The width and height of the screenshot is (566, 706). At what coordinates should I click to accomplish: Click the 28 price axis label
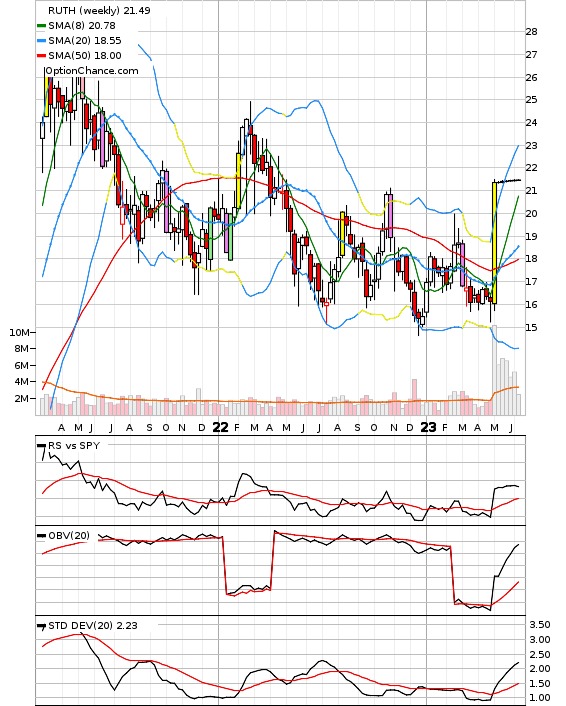point(531,32)
